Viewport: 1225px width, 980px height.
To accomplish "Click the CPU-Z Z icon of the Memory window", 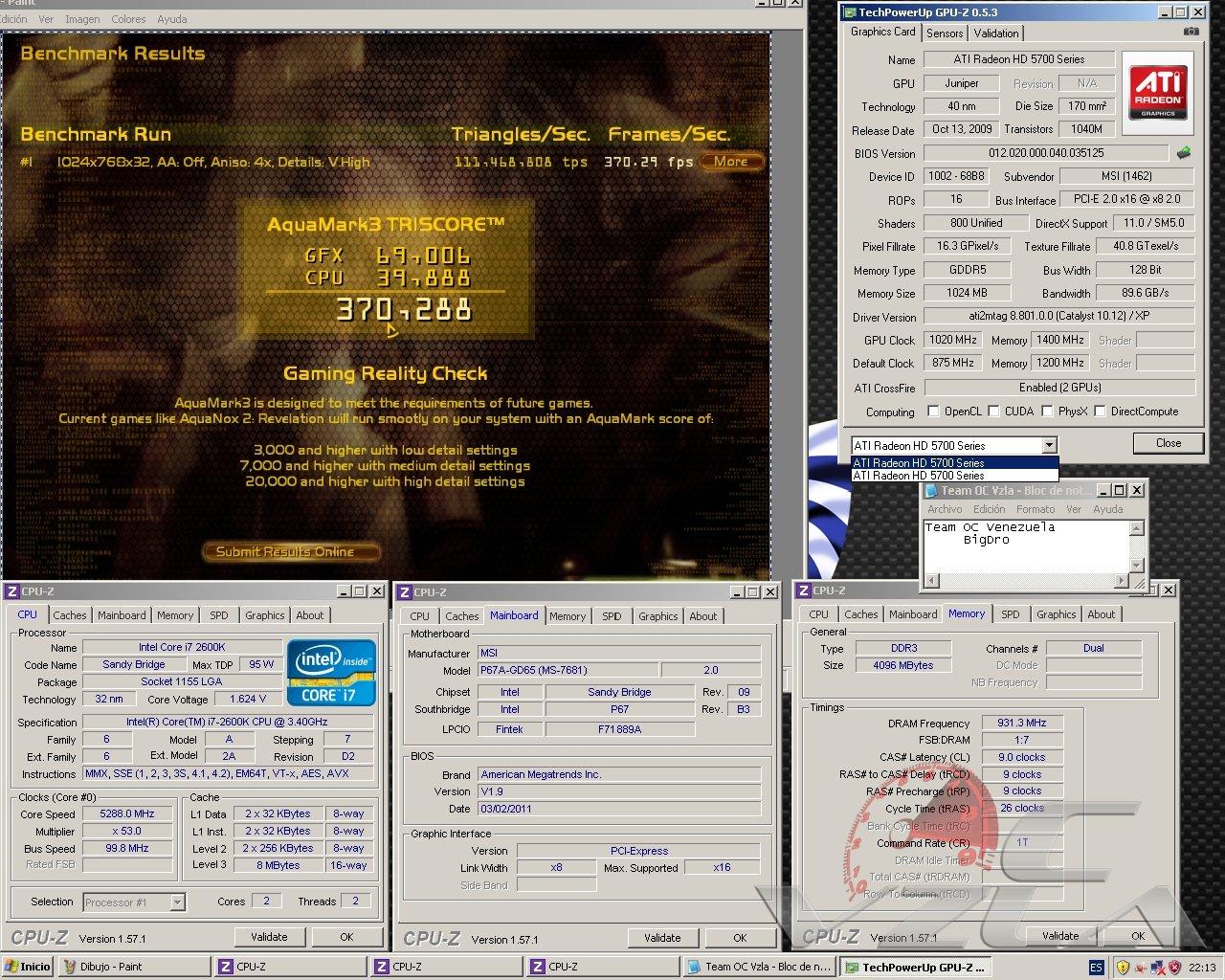I will 805,590.
